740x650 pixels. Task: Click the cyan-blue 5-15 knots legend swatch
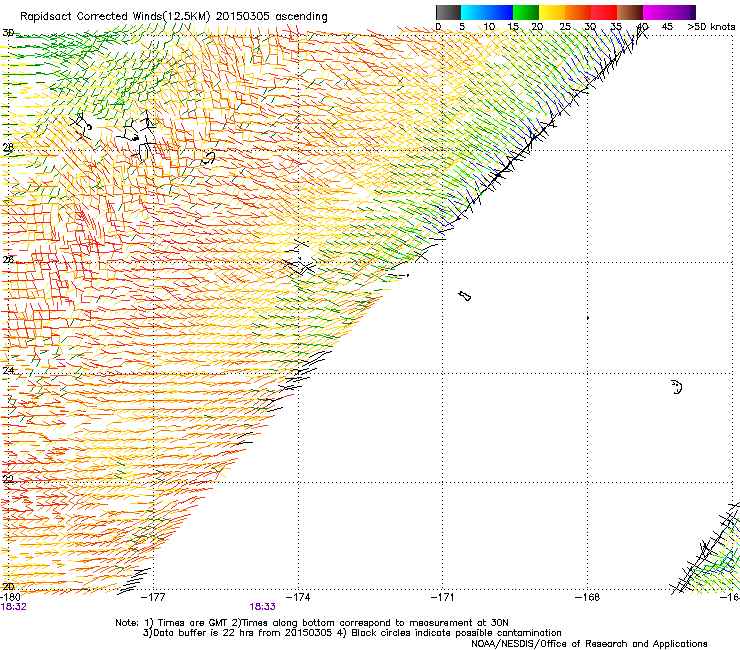(x=487, y=12)
